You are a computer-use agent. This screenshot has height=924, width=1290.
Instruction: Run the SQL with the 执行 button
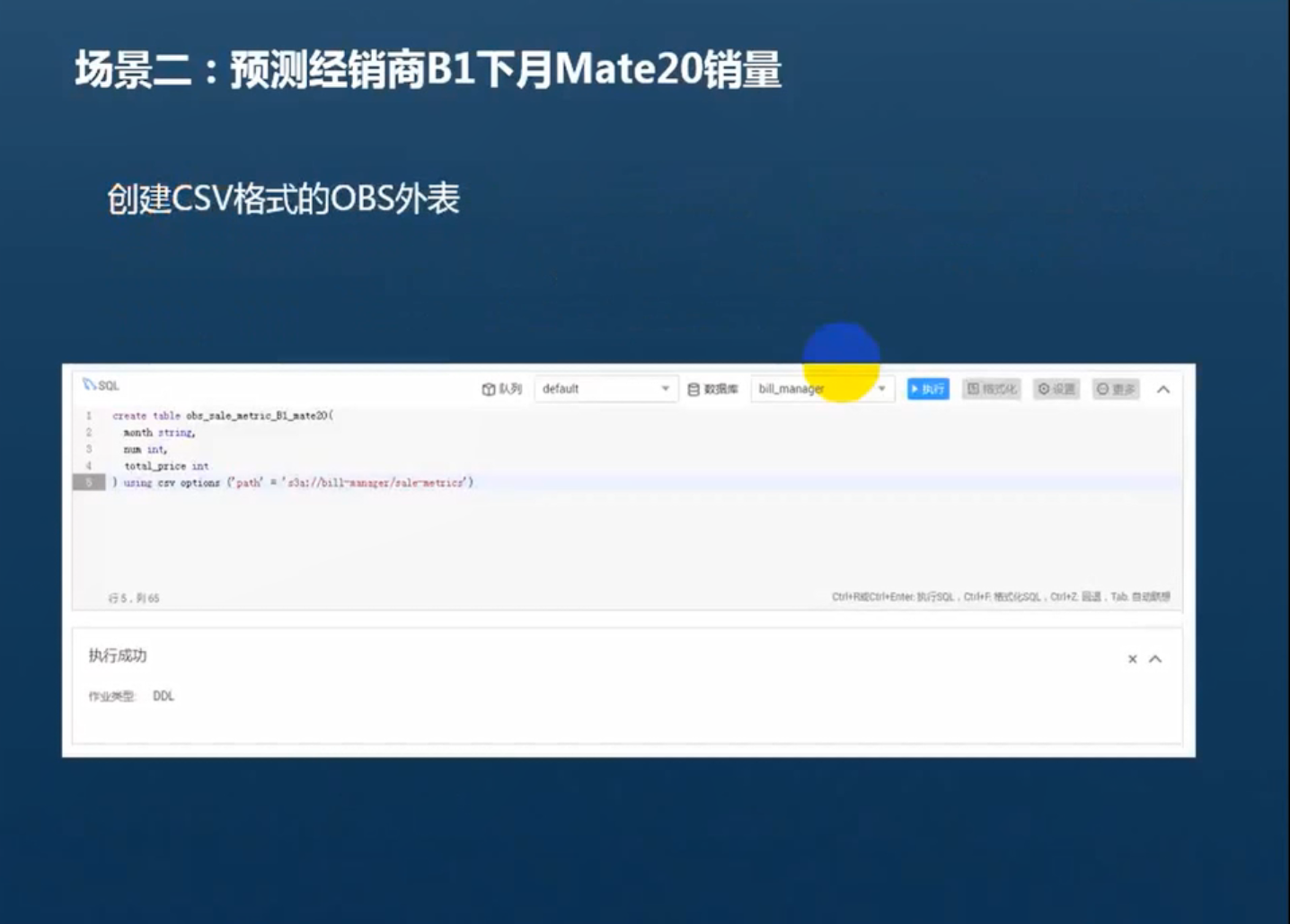point(928,389)
